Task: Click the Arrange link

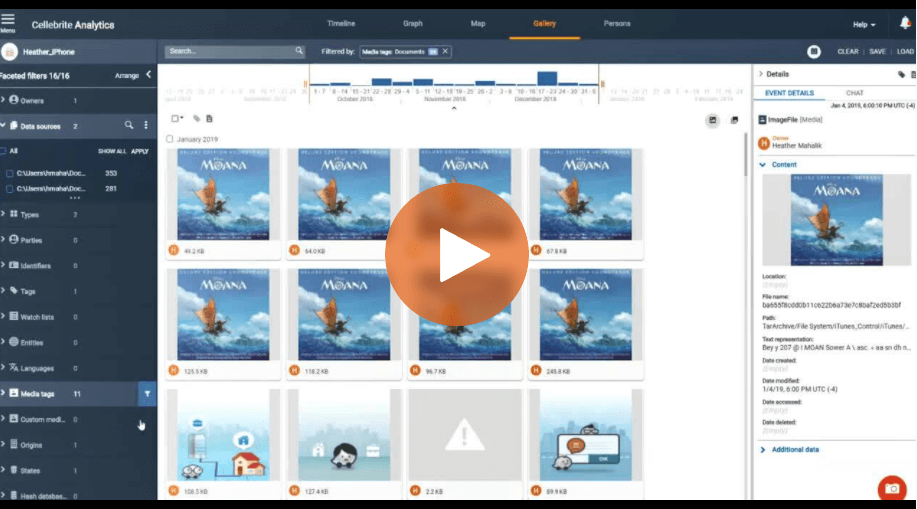Action: pos(127,75)
